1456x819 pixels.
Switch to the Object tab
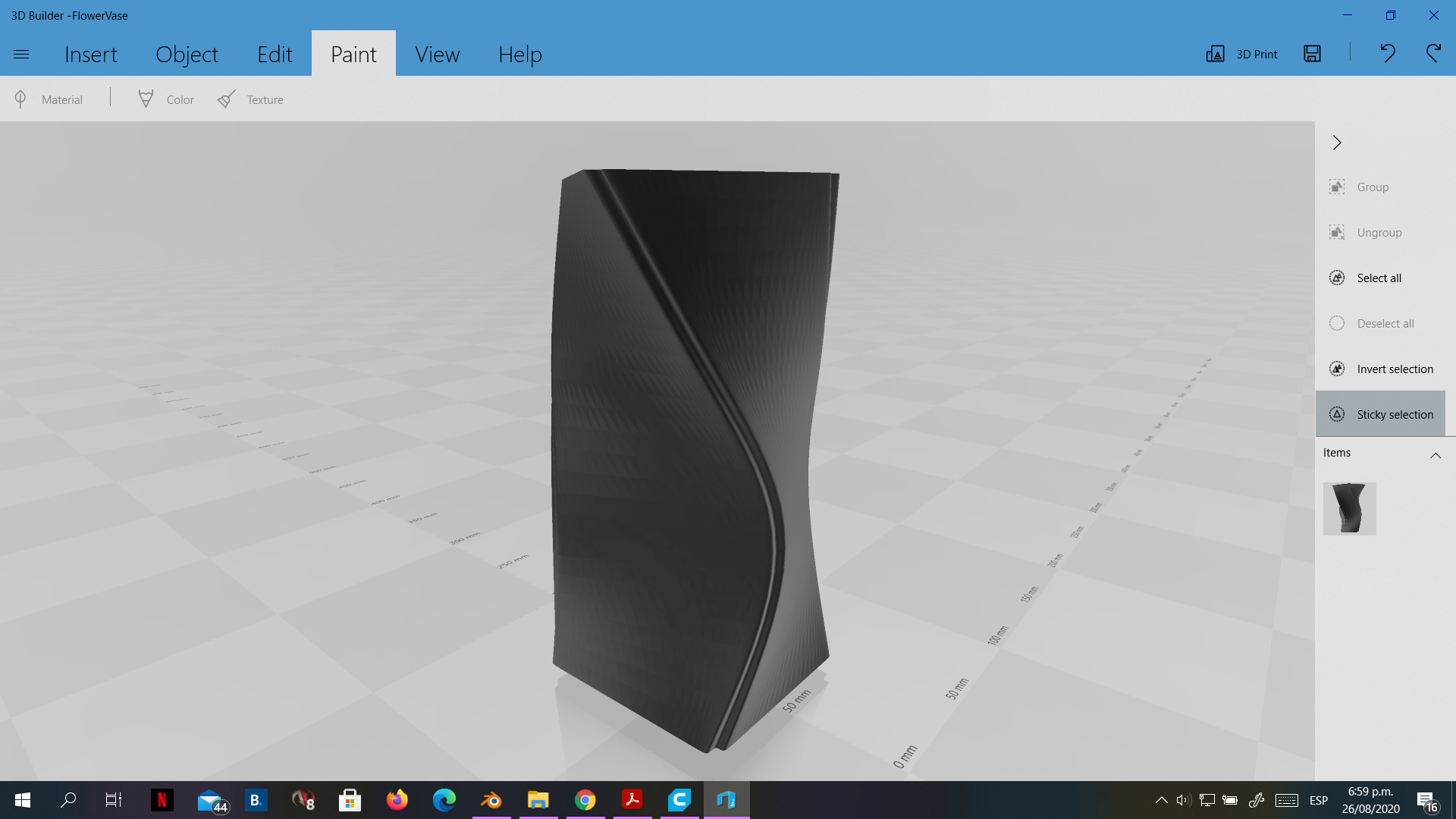click(x=187, y=54)
